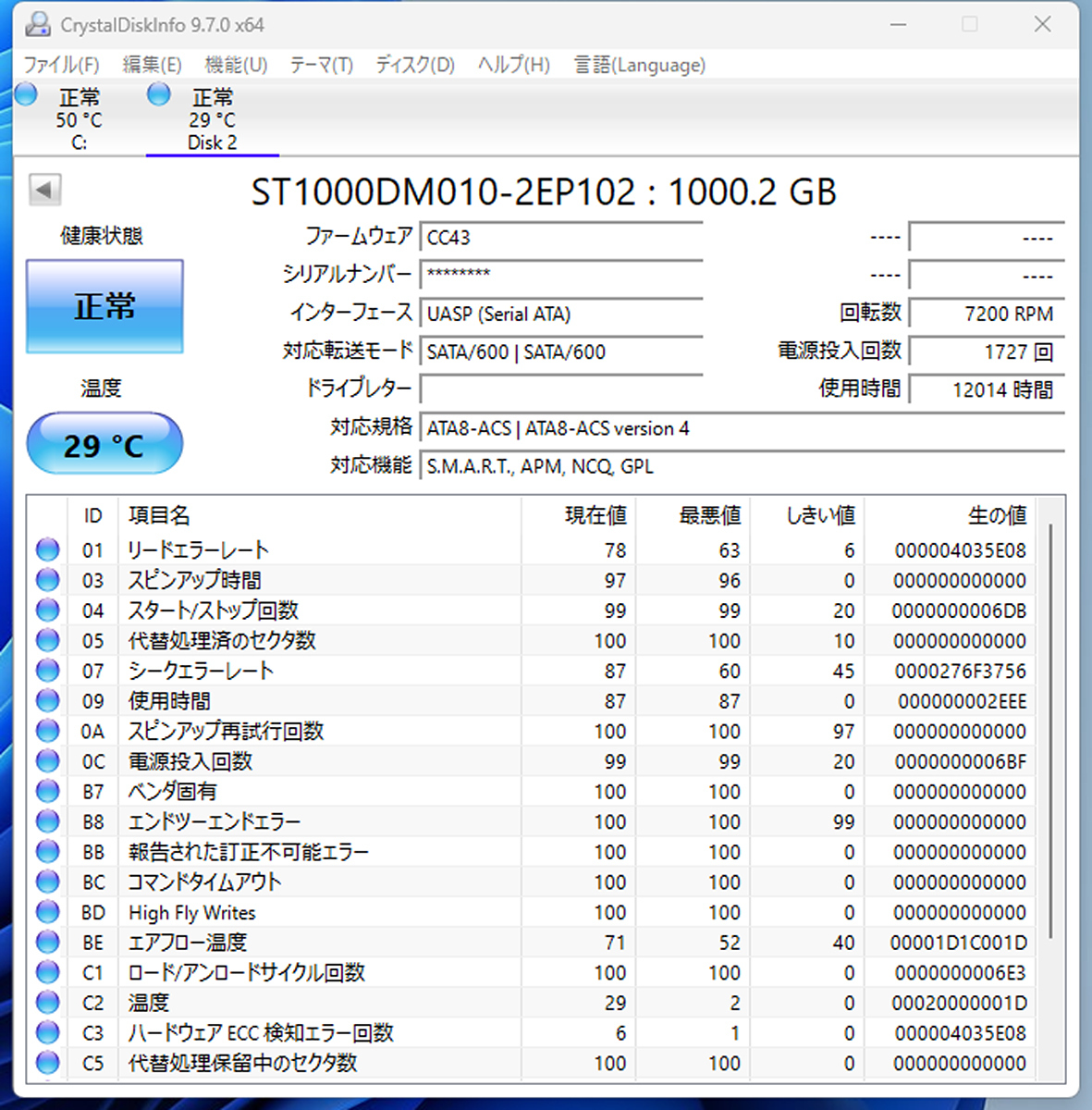Click the status icon for ID BB row
1092x1110 pixels.
pos(48,852)
